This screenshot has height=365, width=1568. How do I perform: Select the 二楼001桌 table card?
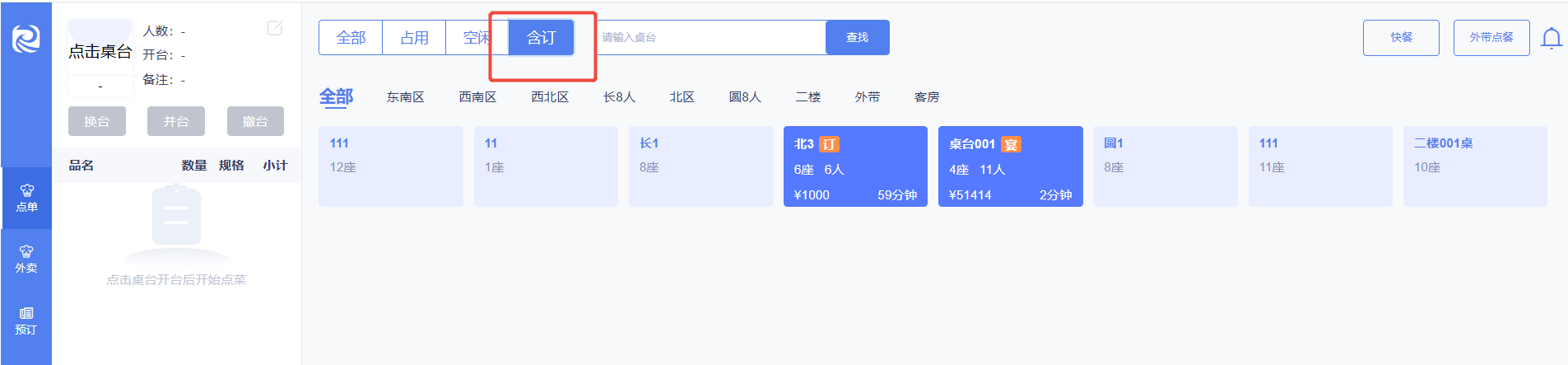pos(1474,166)
